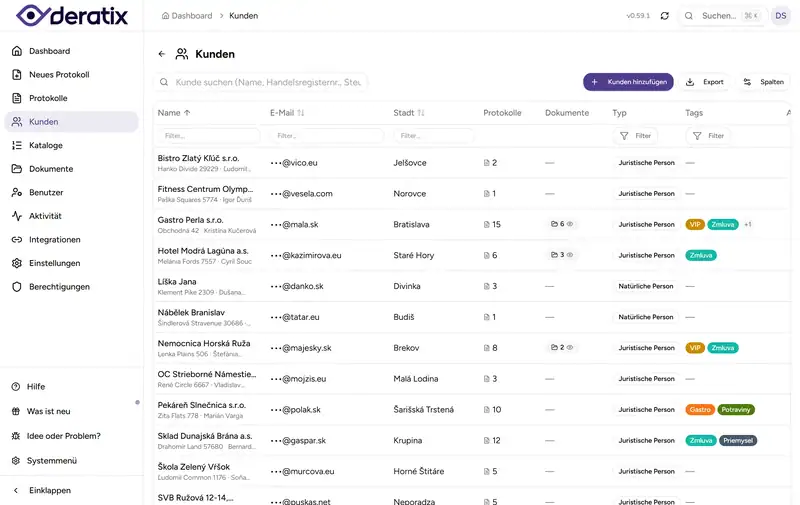Viewport: 800px width, 505px height.
Task: Click the Idee oder Problem bug icon
Action: tap(16, 436)
